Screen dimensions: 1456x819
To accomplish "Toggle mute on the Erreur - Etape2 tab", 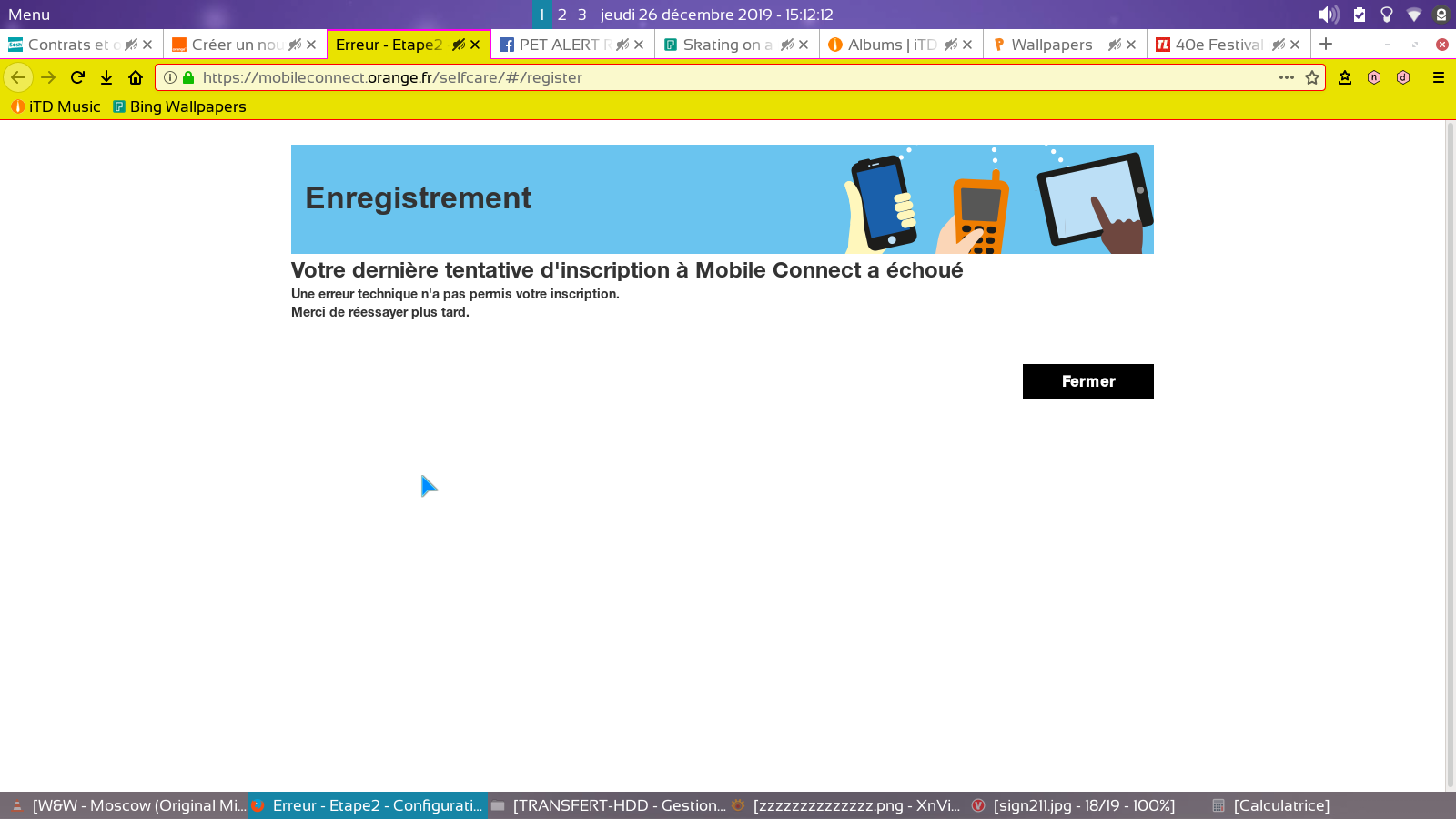I will 459,45.
